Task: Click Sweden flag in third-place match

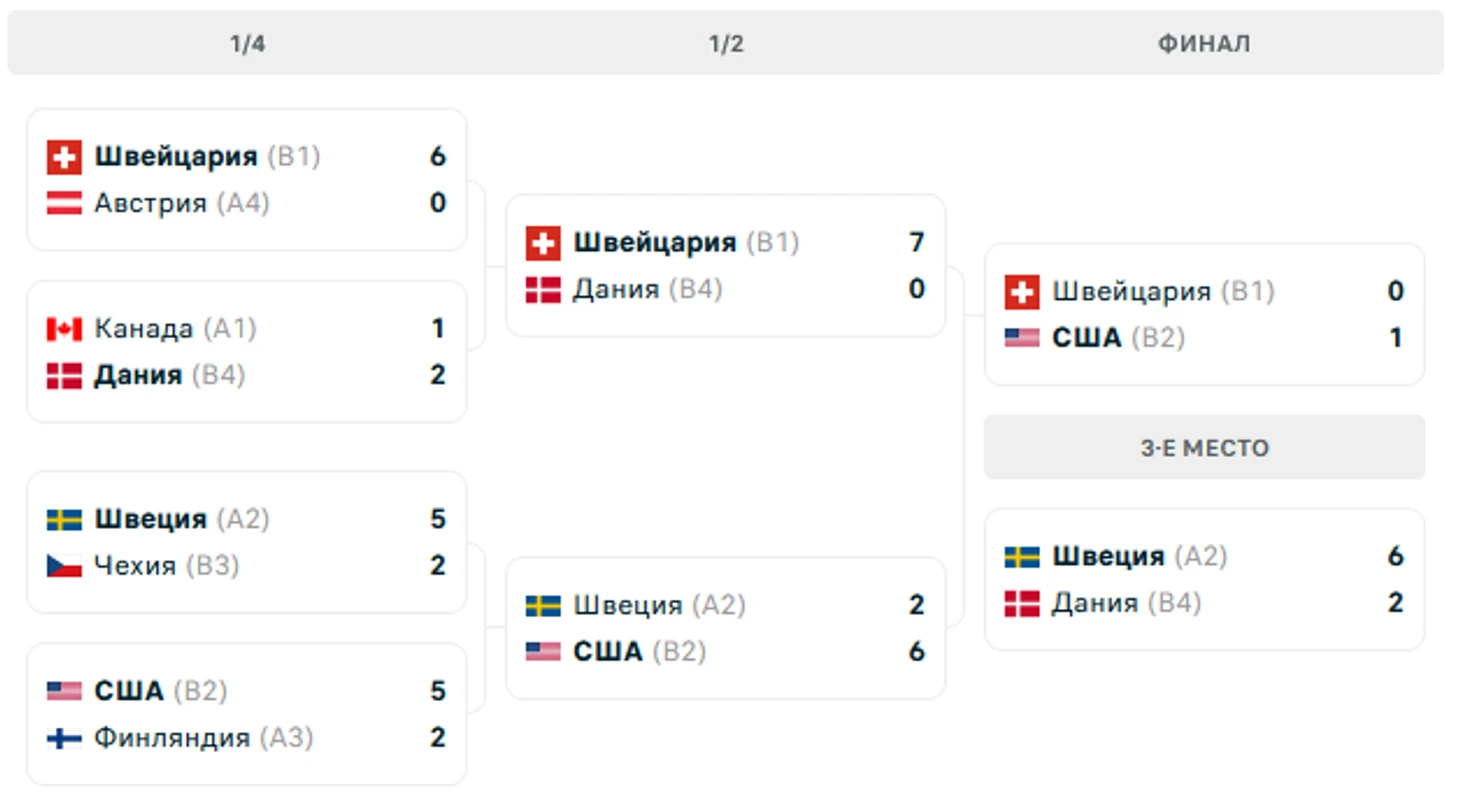Action: pos(1022,557)
